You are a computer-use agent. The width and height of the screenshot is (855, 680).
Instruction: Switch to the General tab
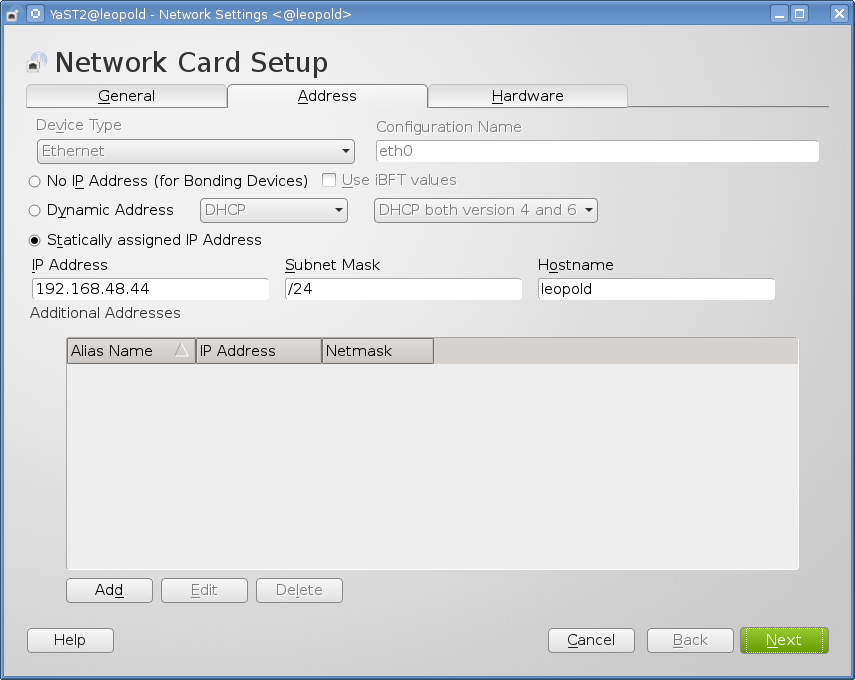pos(126,96)
